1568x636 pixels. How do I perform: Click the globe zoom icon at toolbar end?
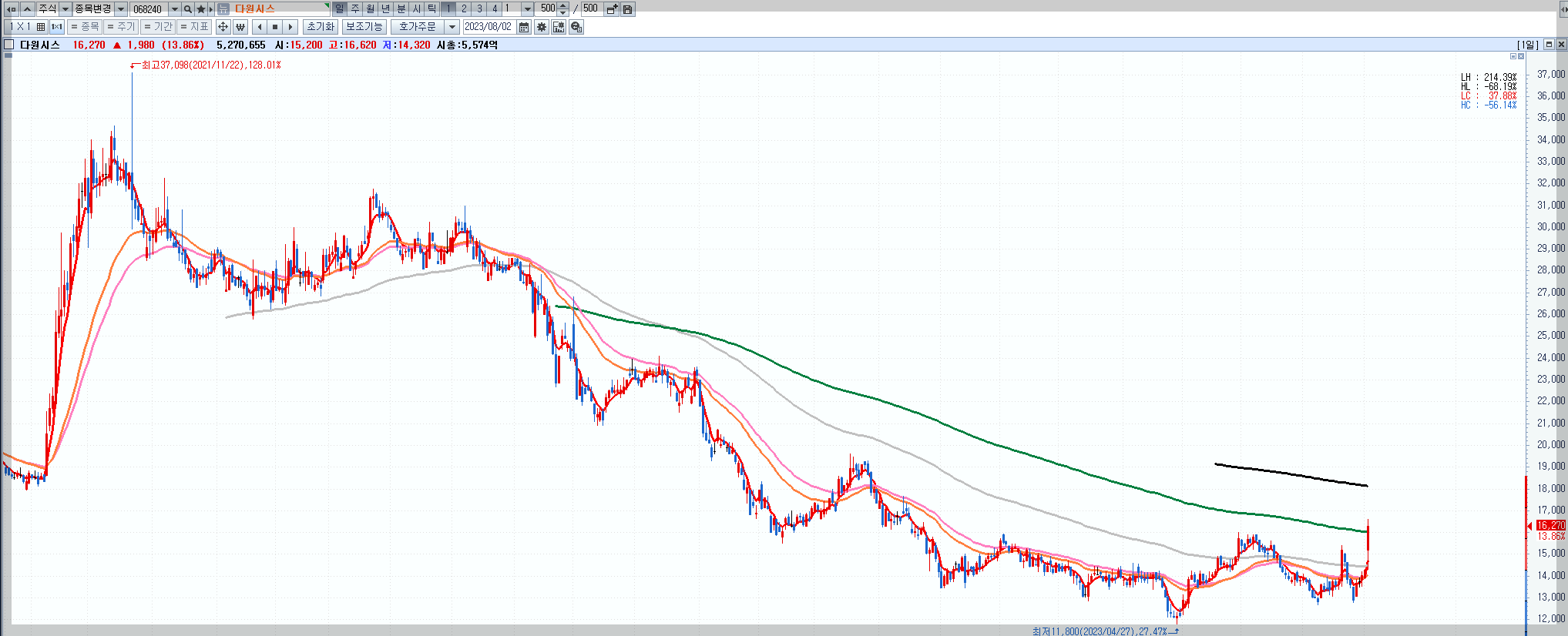point(576,27)
